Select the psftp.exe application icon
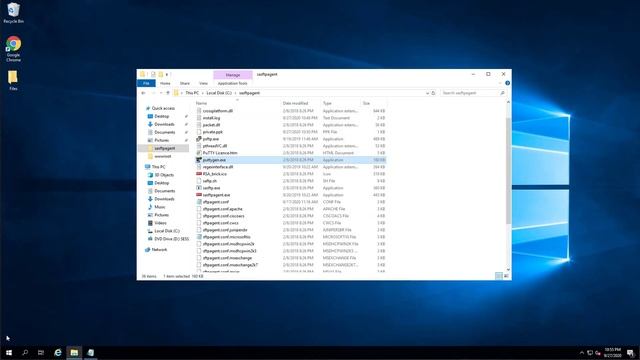 pos(199,139)
